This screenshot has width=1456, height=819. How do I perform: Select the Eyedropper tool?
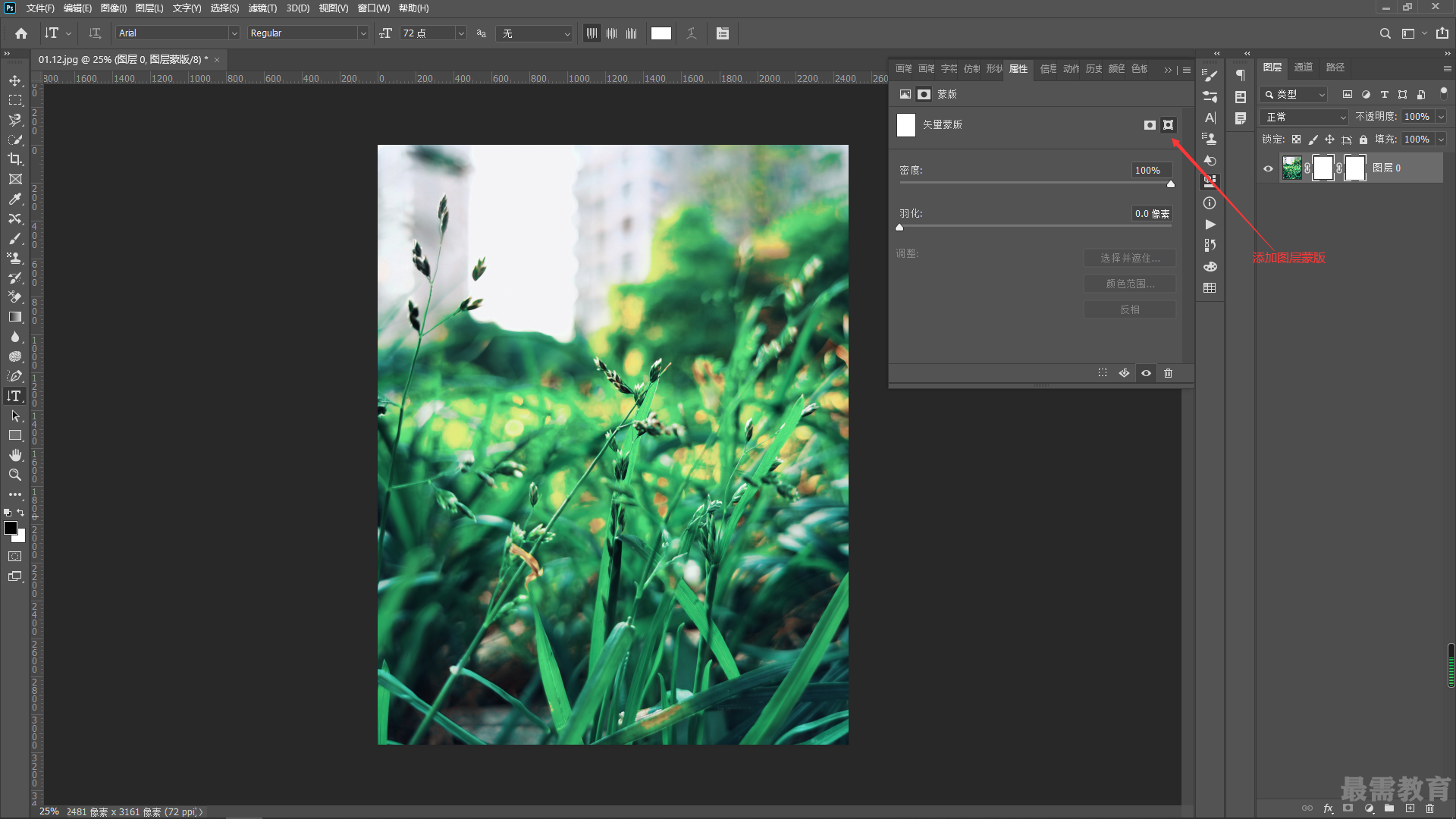(15, 199)
